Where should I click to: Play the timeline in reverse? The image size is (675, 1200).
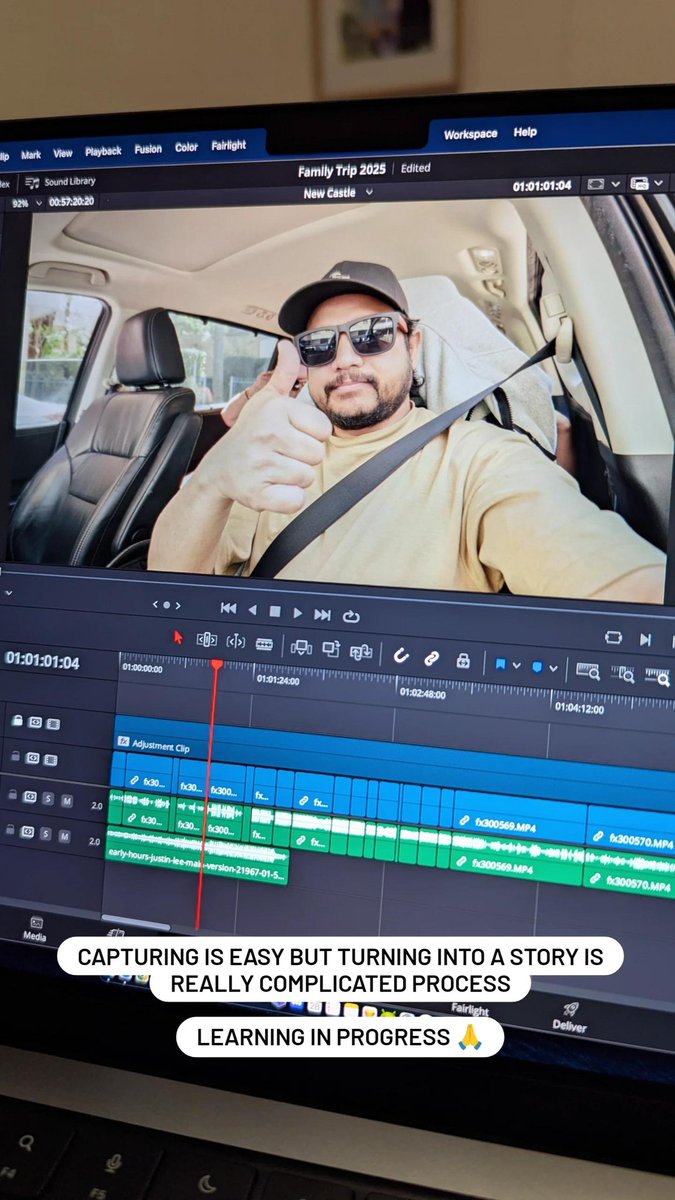click(253, 610)
